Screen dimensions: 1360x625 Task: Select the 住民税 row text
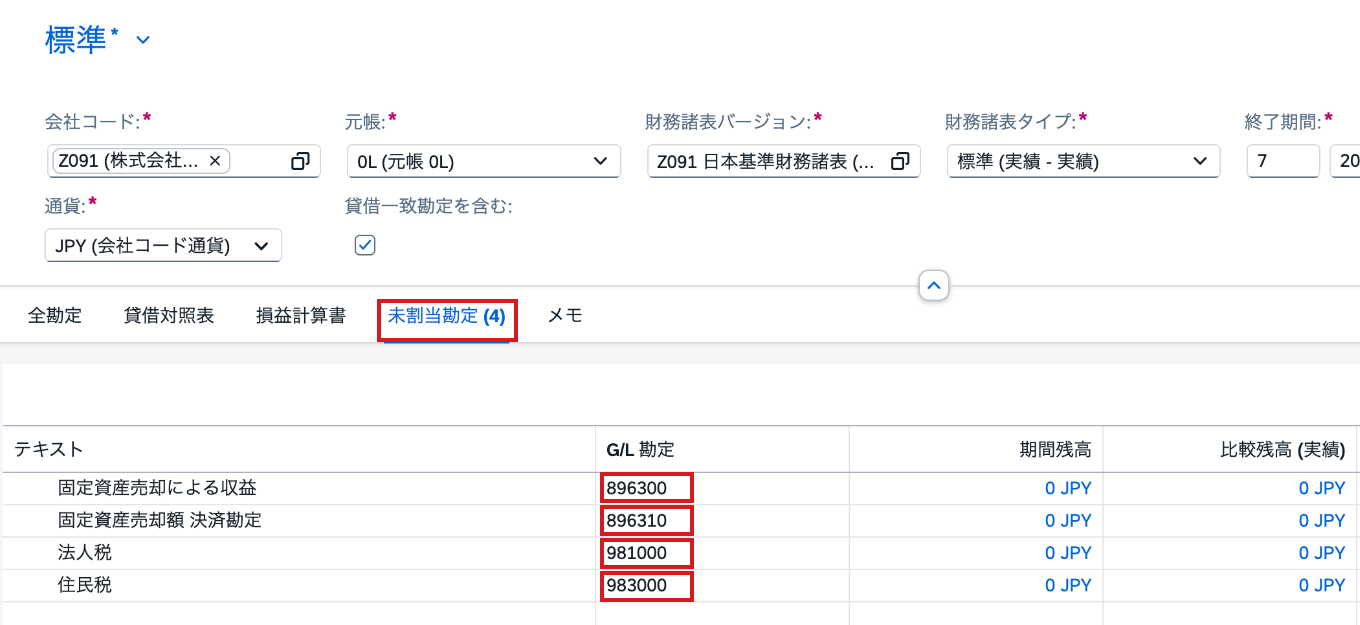point(85,584)
